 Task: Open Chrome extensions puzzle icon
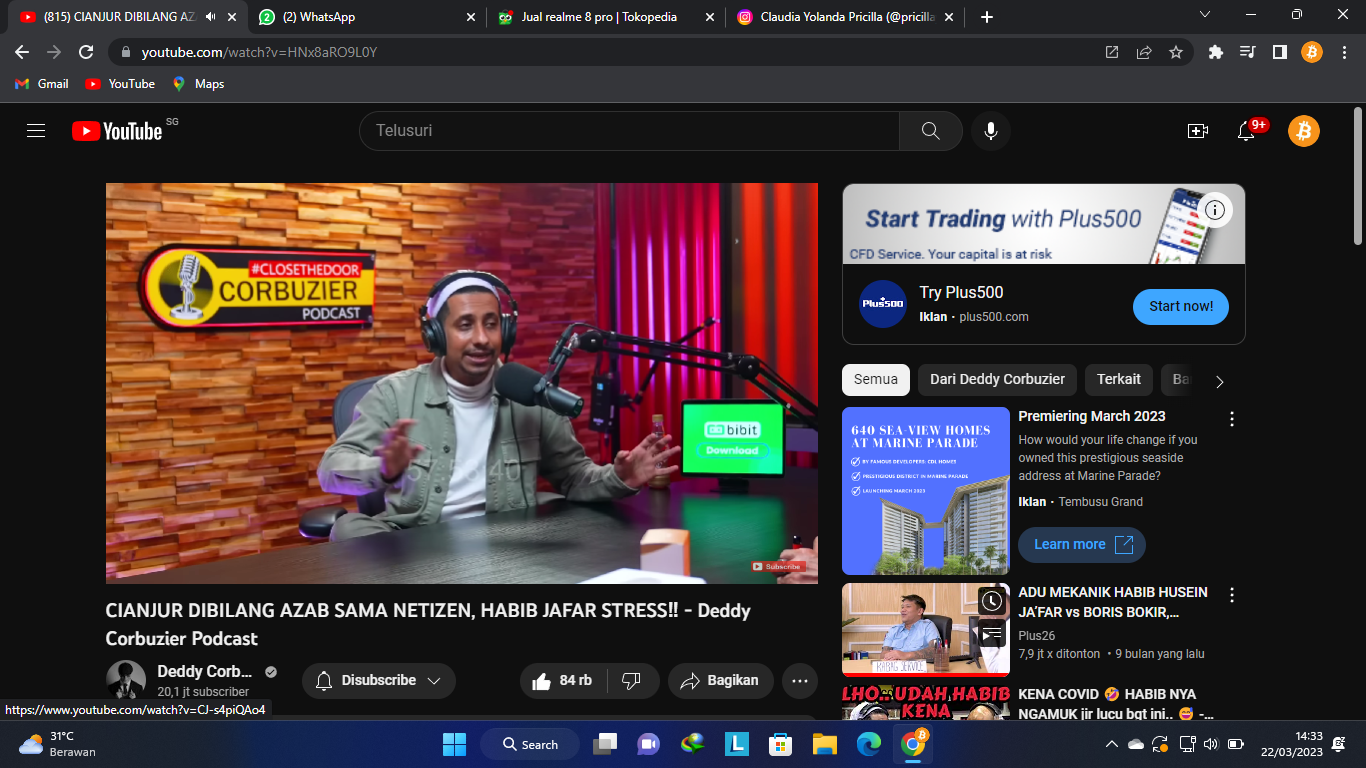pos(1216,52)
